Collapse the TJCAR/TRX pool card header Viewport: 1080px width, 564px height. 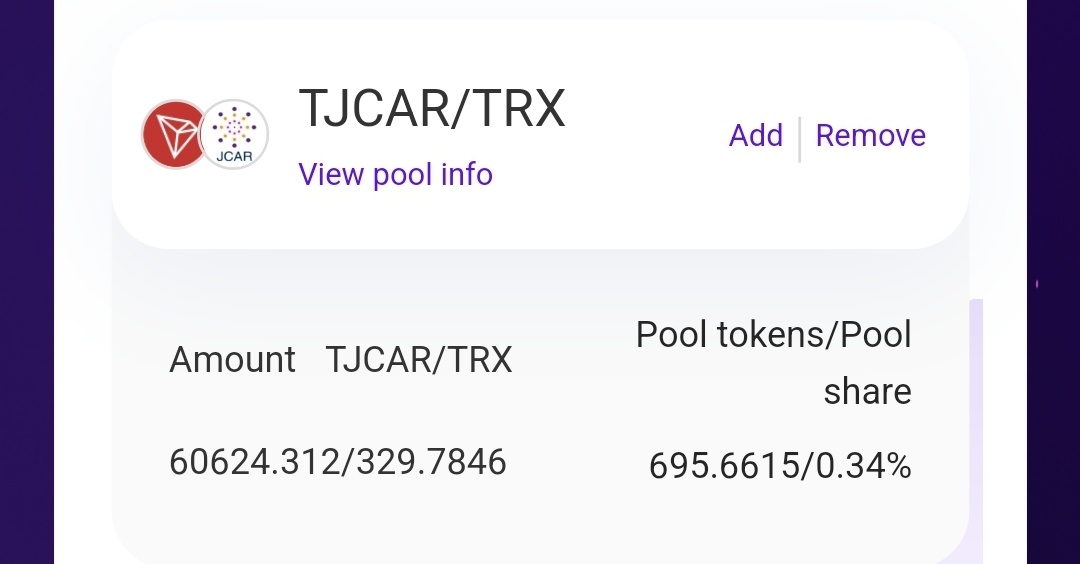point(540,134)
